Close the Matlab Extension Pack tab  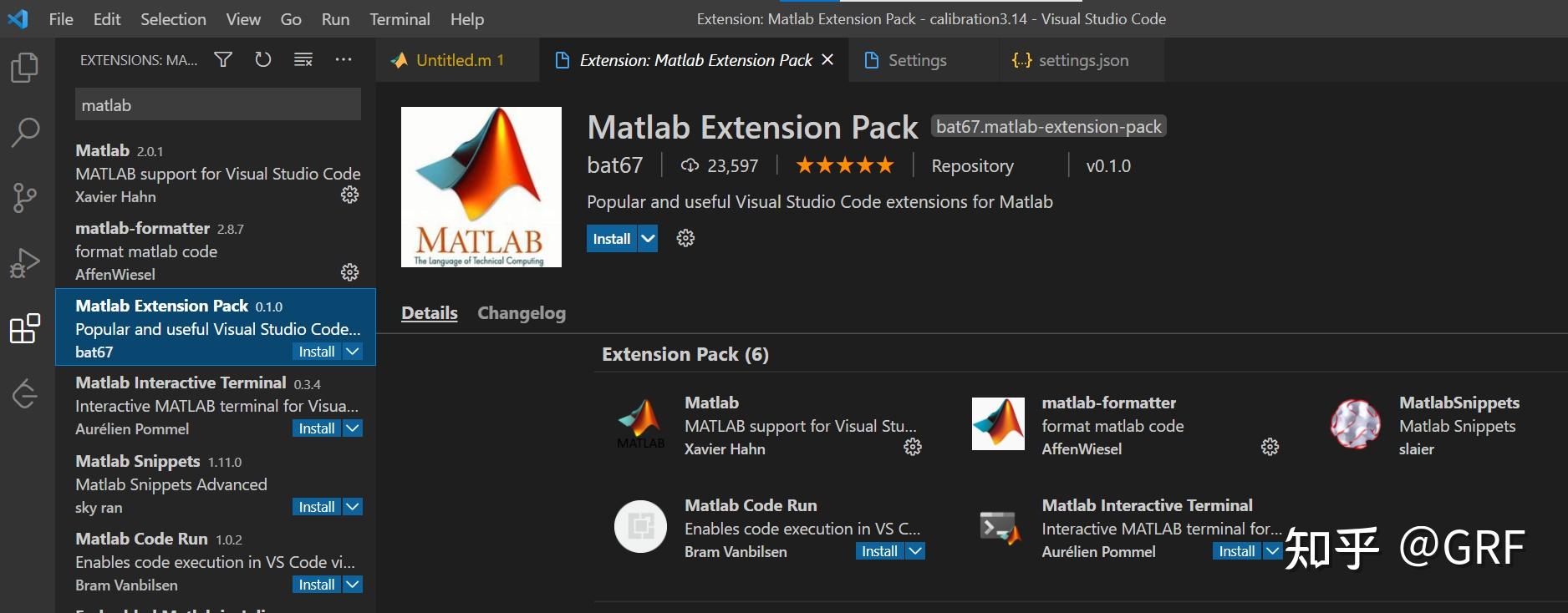pos(827,59)
